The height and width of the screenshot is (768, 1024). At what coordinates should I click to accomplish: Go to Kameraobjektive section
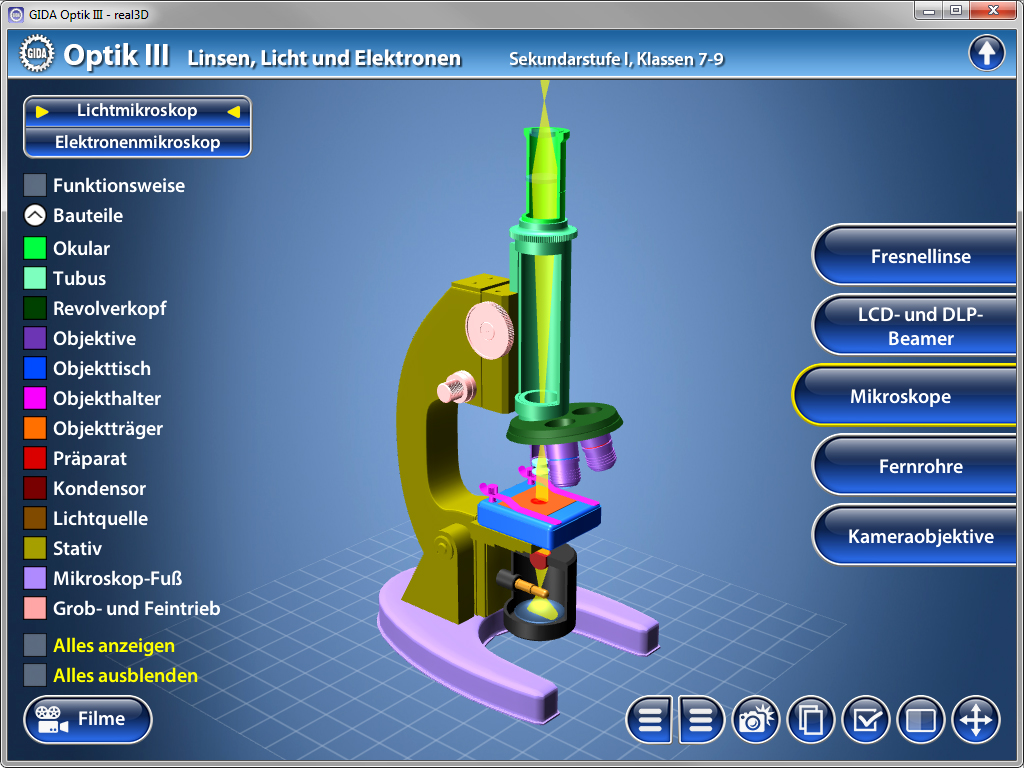(920, 536)
